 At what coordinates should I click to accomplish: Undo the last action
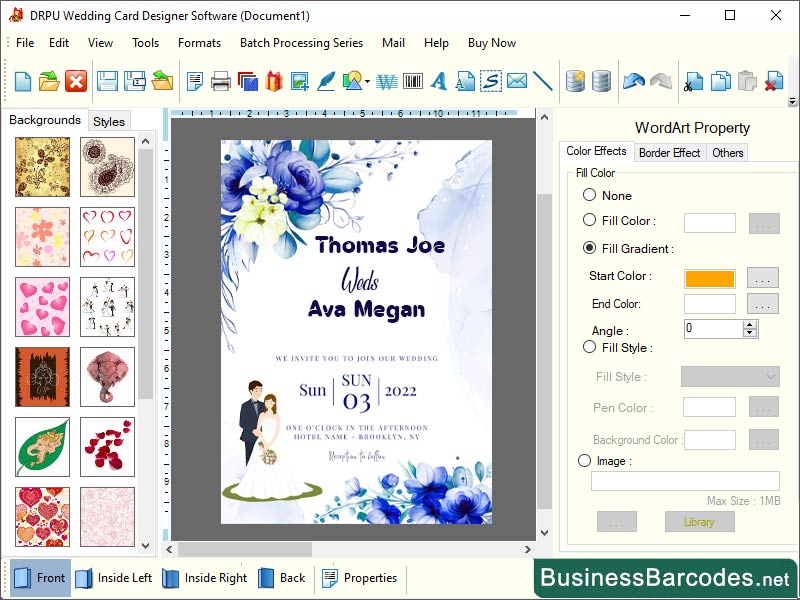tap(633, 81)
